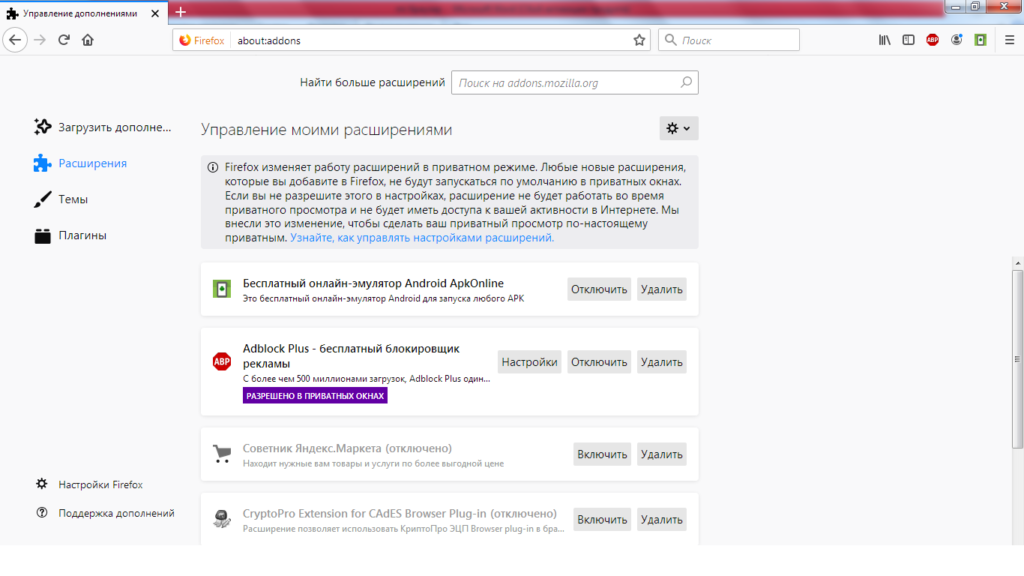Click Бесплатный онлайн-эмулятор Android ApkOnline title
Image resolution: width=1024 pixels, height=576 pixels.
click(373, 283)
